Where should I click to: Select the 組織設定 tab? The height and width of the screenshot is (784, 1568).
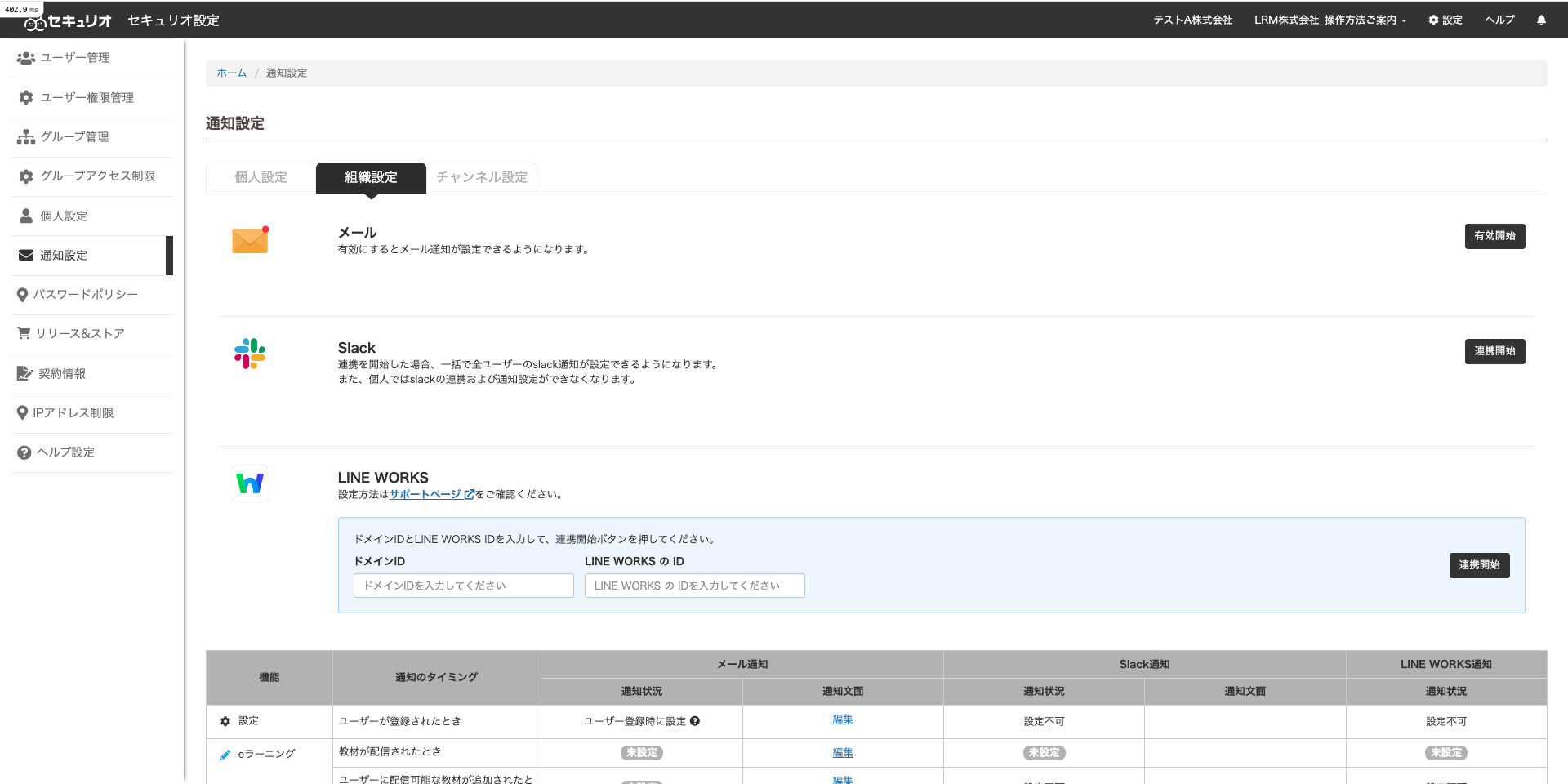pyautogui.click(x=371, y=177)
